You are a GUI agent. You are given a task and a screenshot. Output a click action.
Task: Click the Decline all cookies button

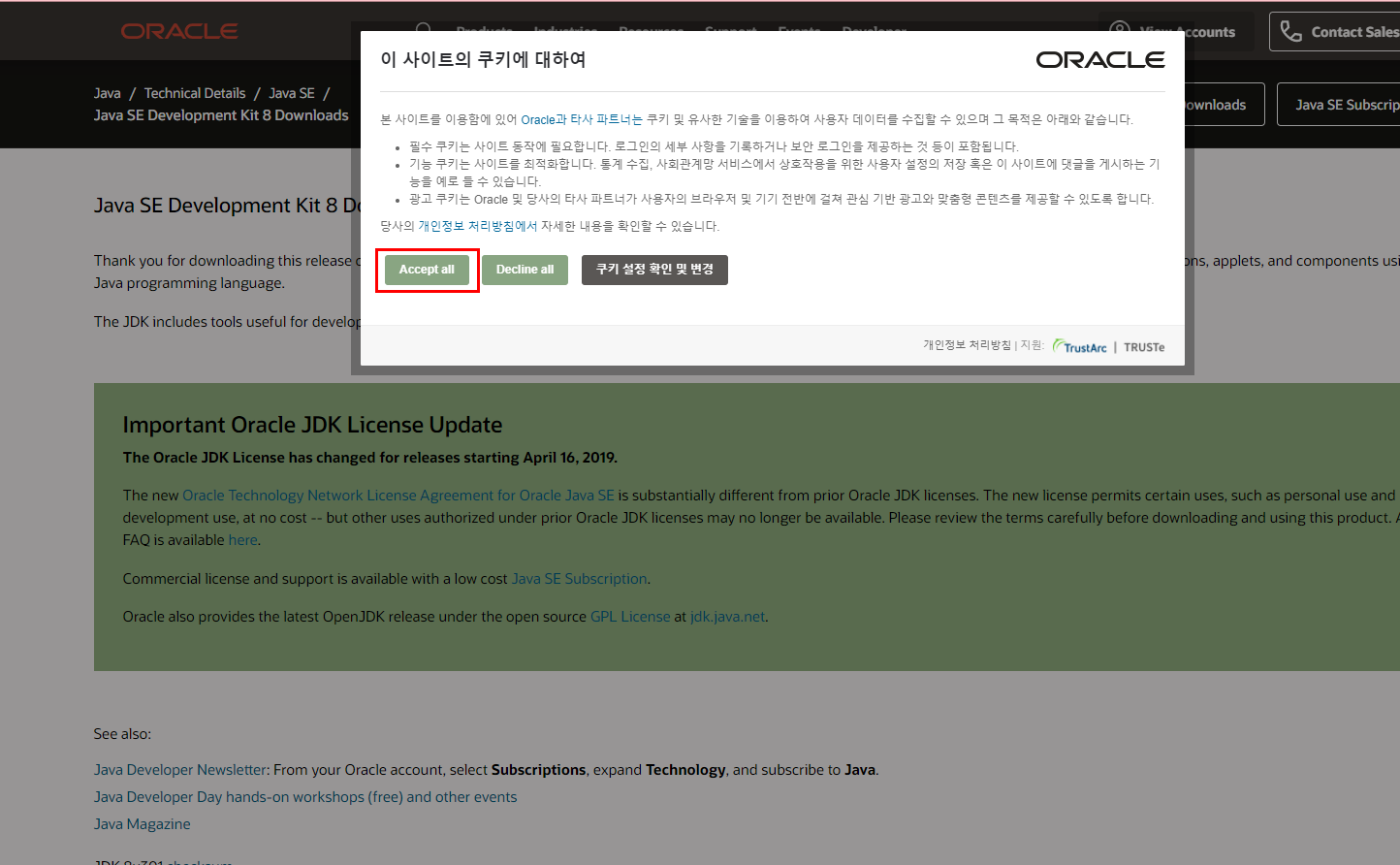pyautogui.click(x=525, y=270)
